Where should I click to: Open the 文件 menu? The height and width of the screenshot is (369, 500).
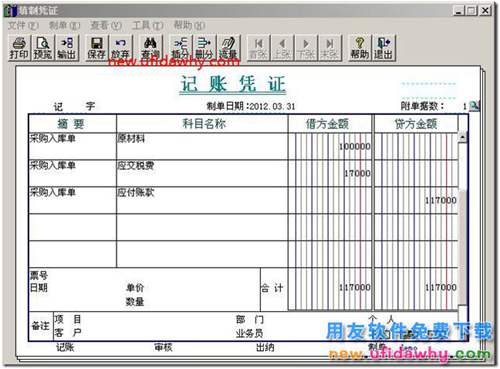[23, 25]
